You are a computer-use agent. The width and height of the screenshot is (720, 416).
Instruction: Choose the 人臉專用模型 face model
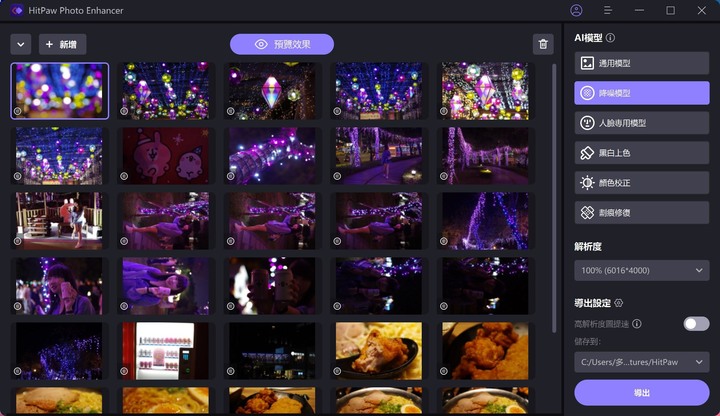pos(641,123)
